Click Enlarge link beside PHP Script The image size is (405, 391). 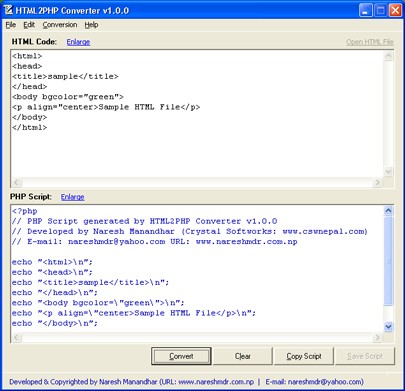(72, 197)
